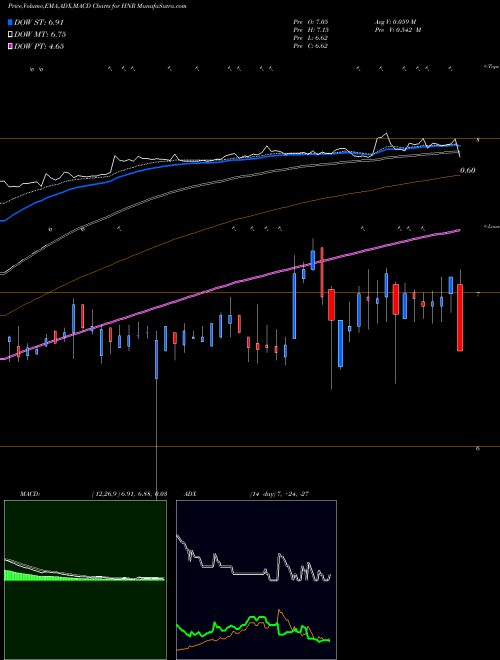Viewport: 500px width, 660px height.
Task: Click the price axis label 7
Action: tap(478, 294)
